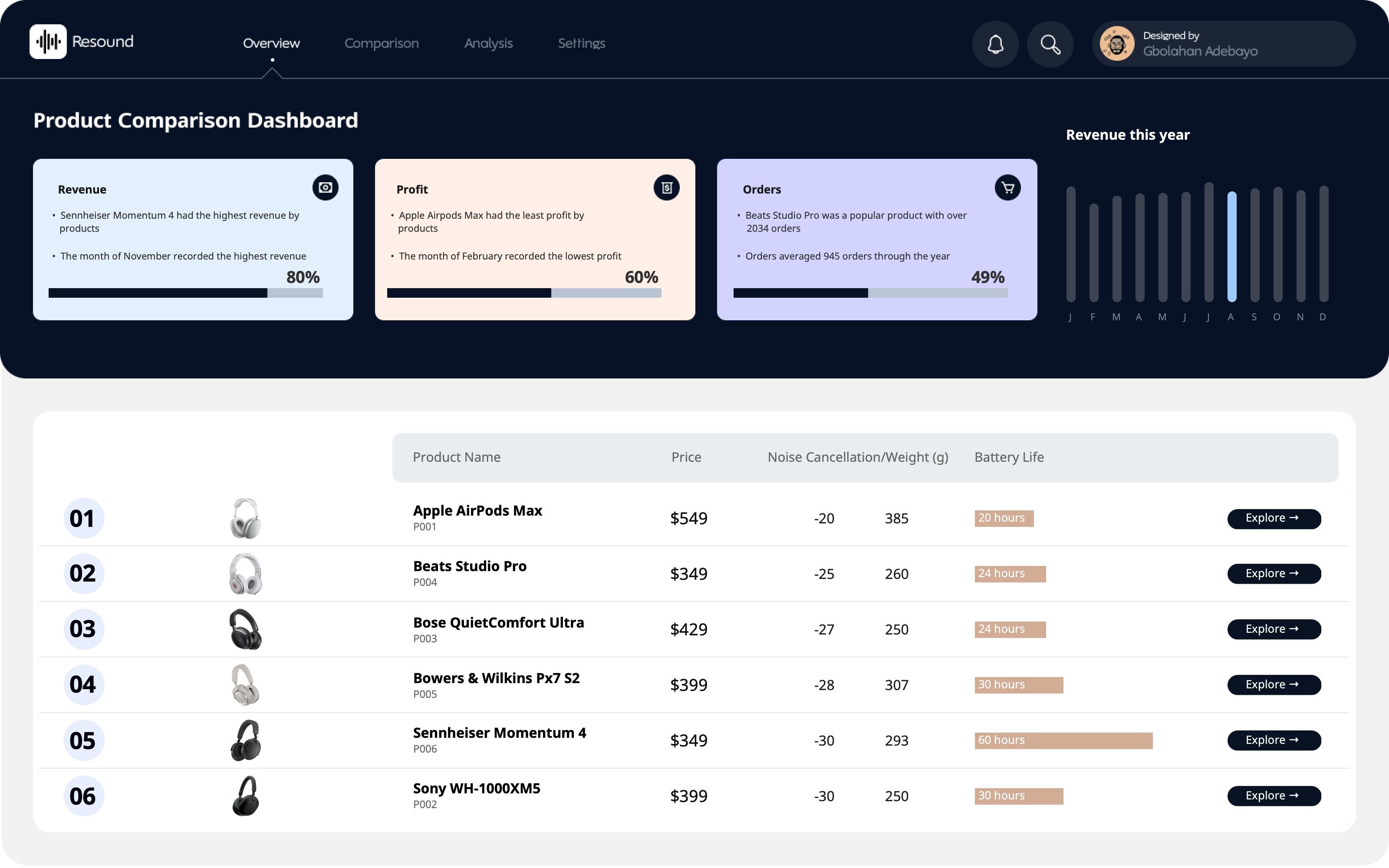The image size is (1389, 868).
Task: Select the highlighted August revenue bar
Action: [x=1232, y=247]
